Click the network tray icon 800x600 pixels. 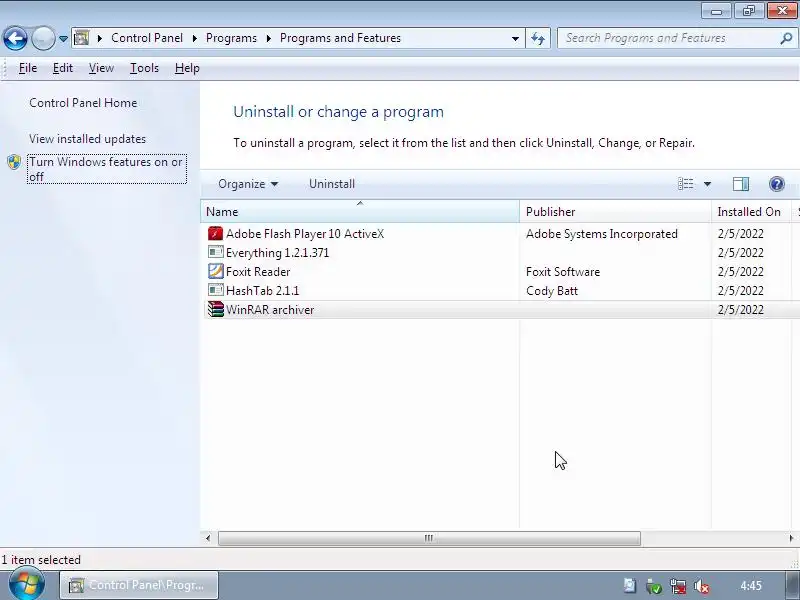click(x=678, y=586)
